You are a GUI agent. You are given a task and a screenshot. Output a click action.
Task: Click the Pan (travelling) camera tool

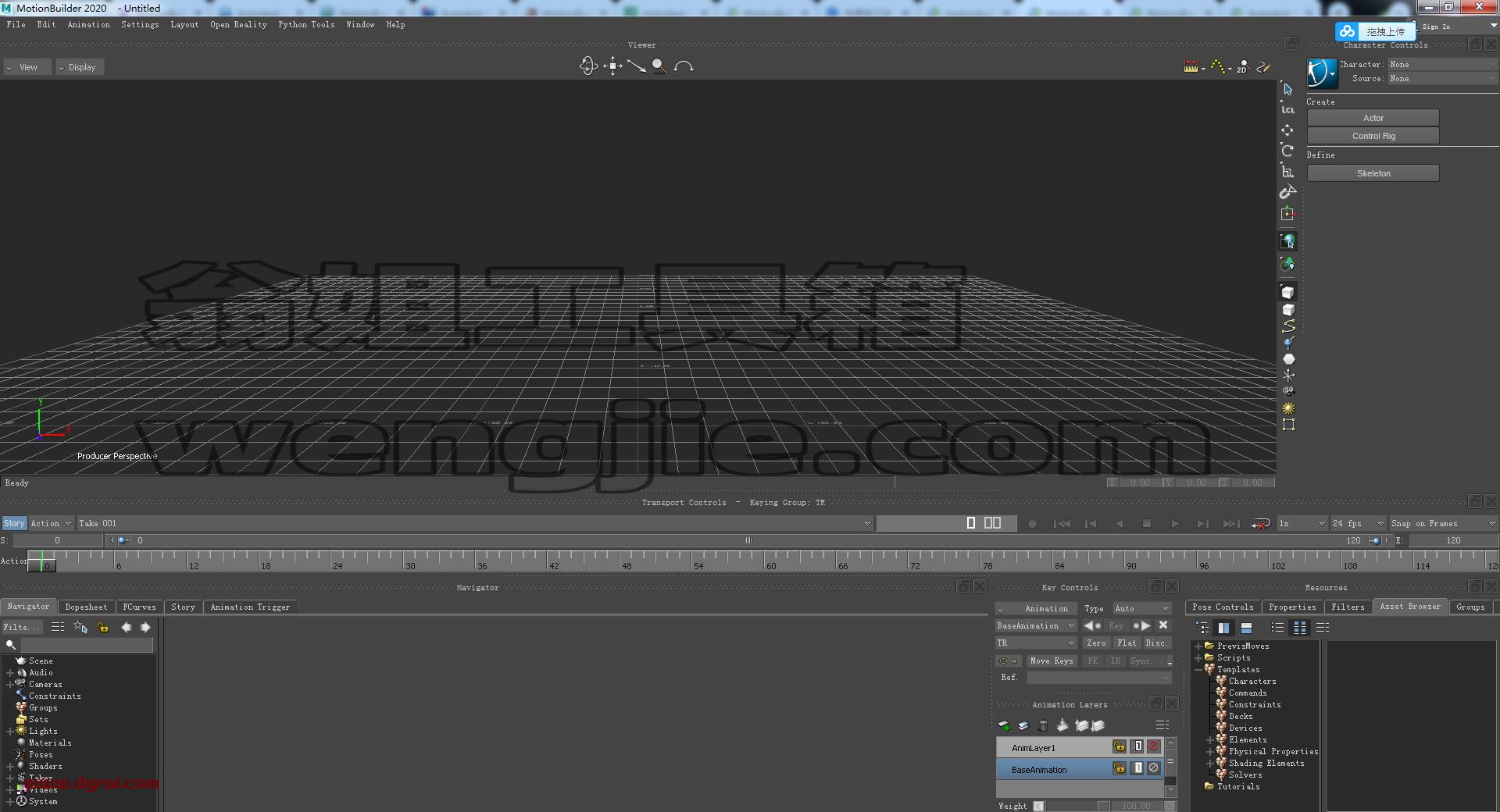pos(612,66)
